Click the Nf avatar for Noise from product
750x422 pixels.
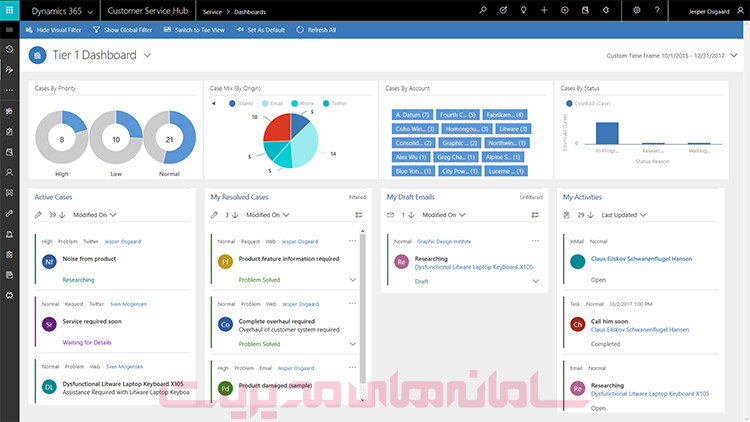point(49,262)
